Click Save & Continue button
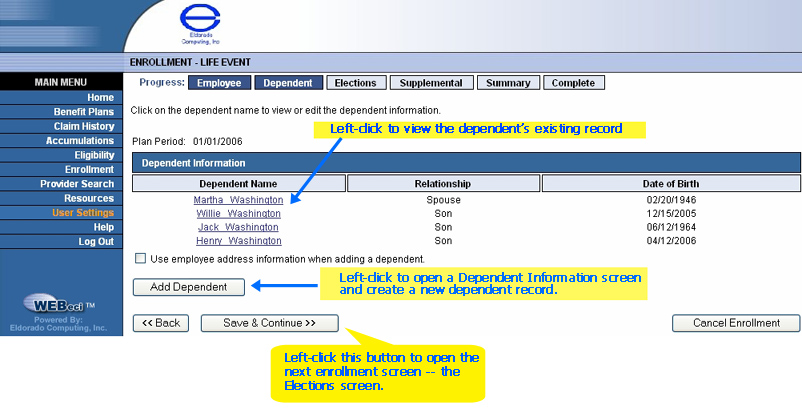 (x=269, y=323)
